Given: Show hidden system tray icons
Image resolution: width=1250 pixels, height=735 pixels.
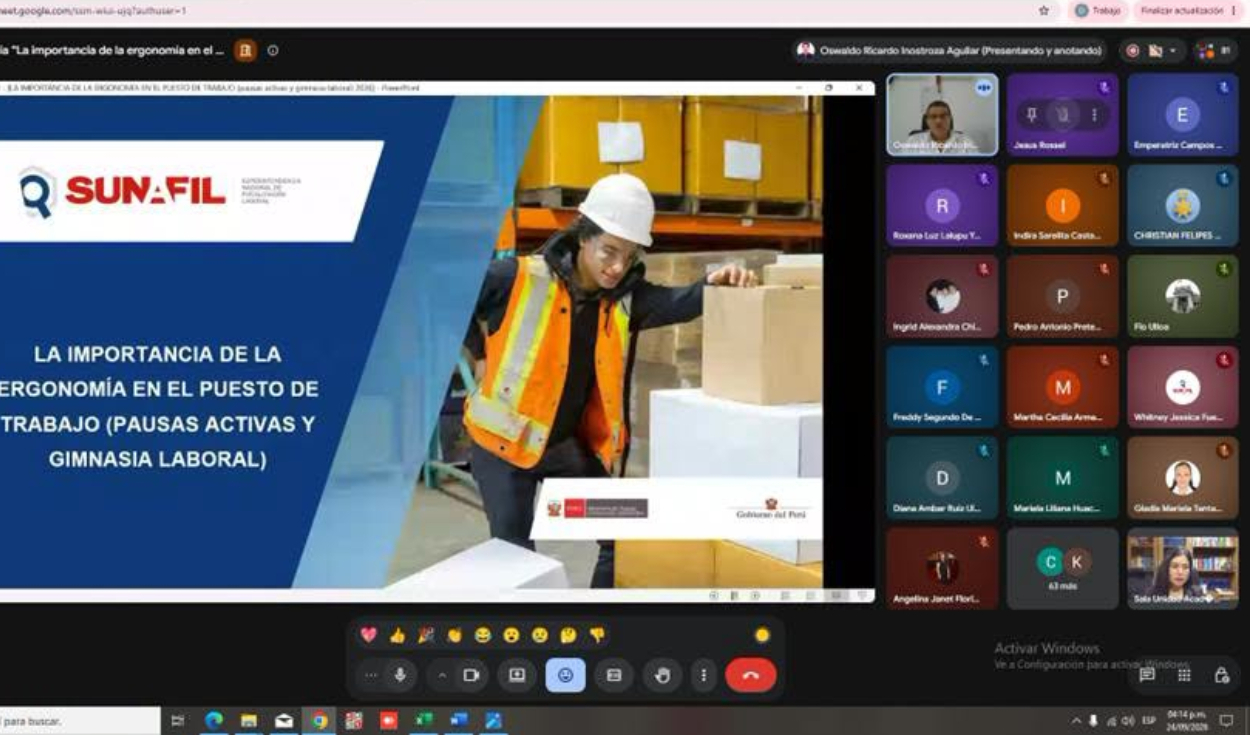Looking at the screenshot, I should tap(1076, 720).
